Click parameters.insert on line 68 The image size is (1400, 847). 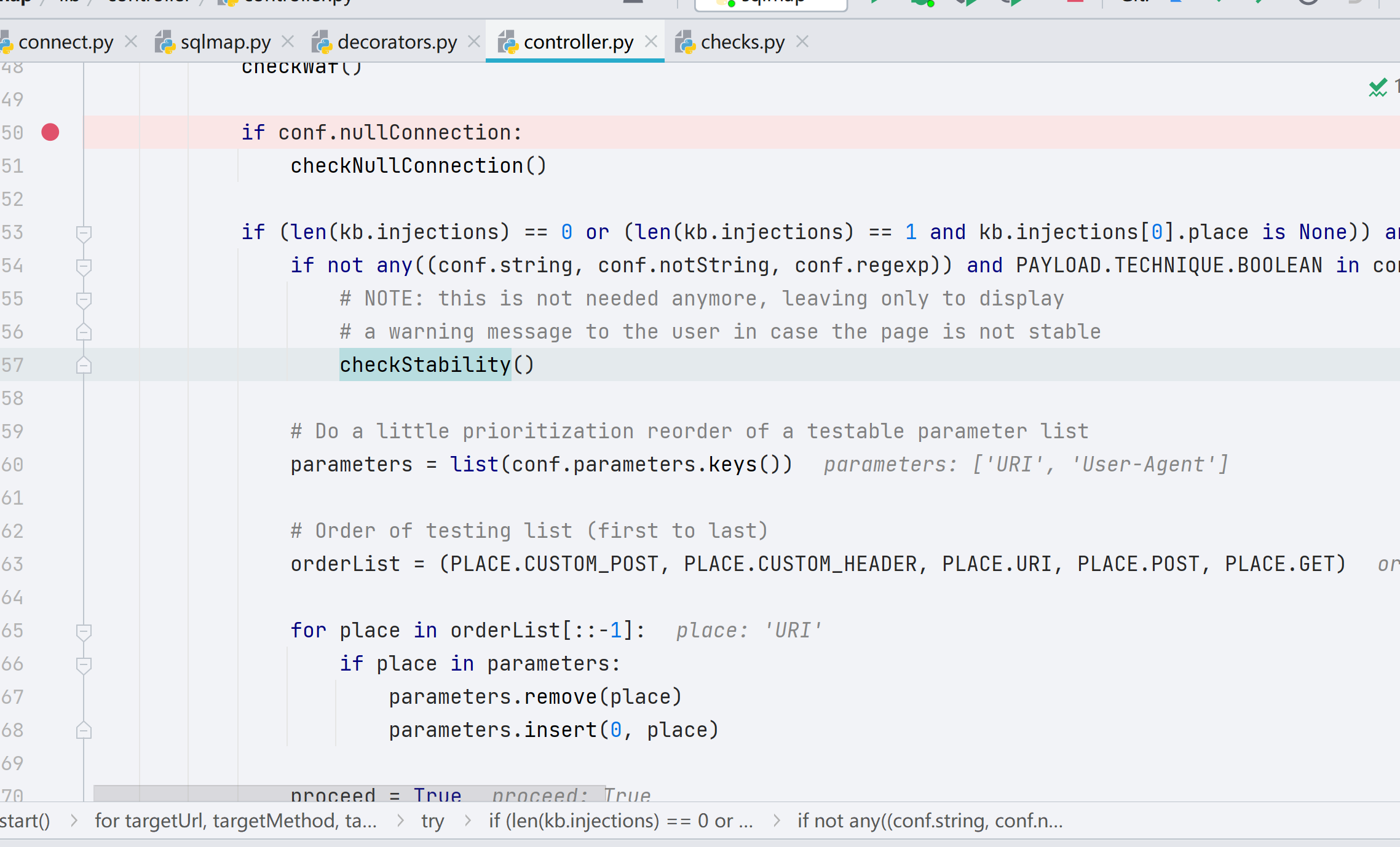point(492,730)
